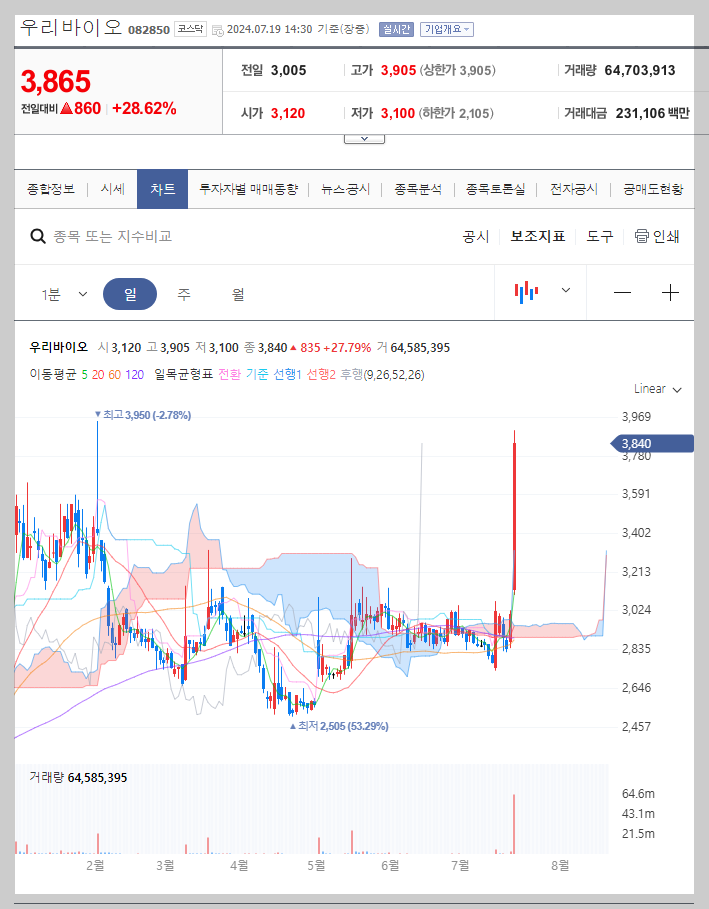This screenshot has height=909, width=709.
Task: Click the magnifier search icon
Action: tap(38, 237)
